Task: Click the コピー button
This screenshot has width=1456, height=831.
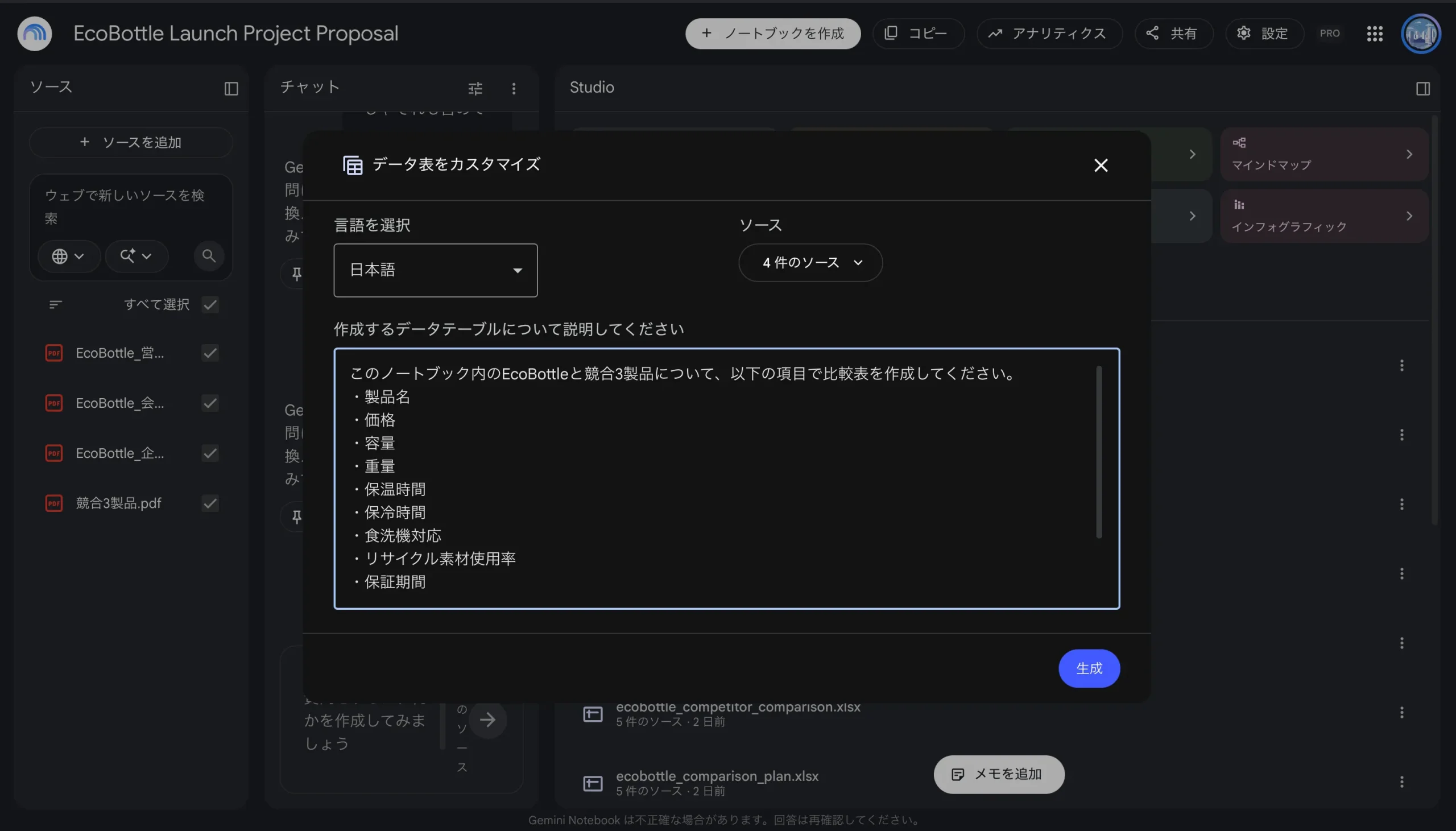Action: (918, 34)
